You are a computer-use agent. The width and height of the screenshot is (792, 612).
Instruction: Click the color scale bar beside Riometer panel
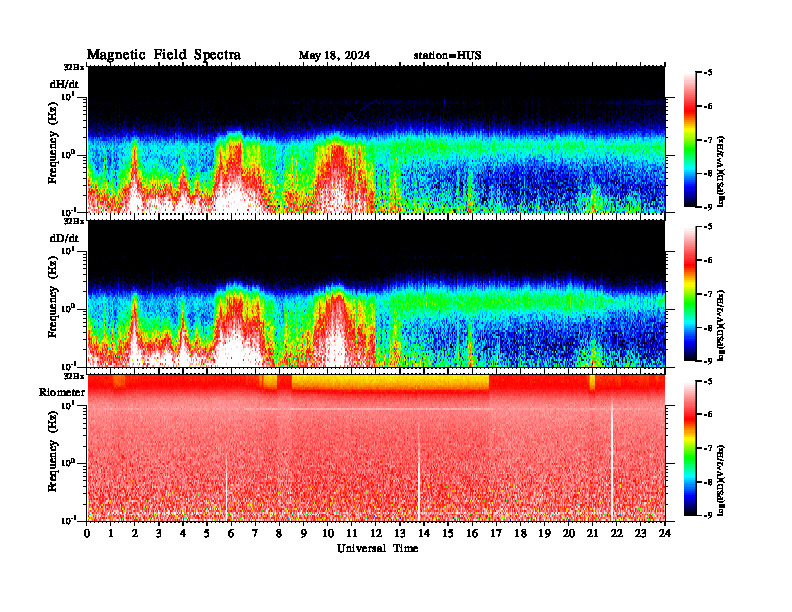(690, 448)
